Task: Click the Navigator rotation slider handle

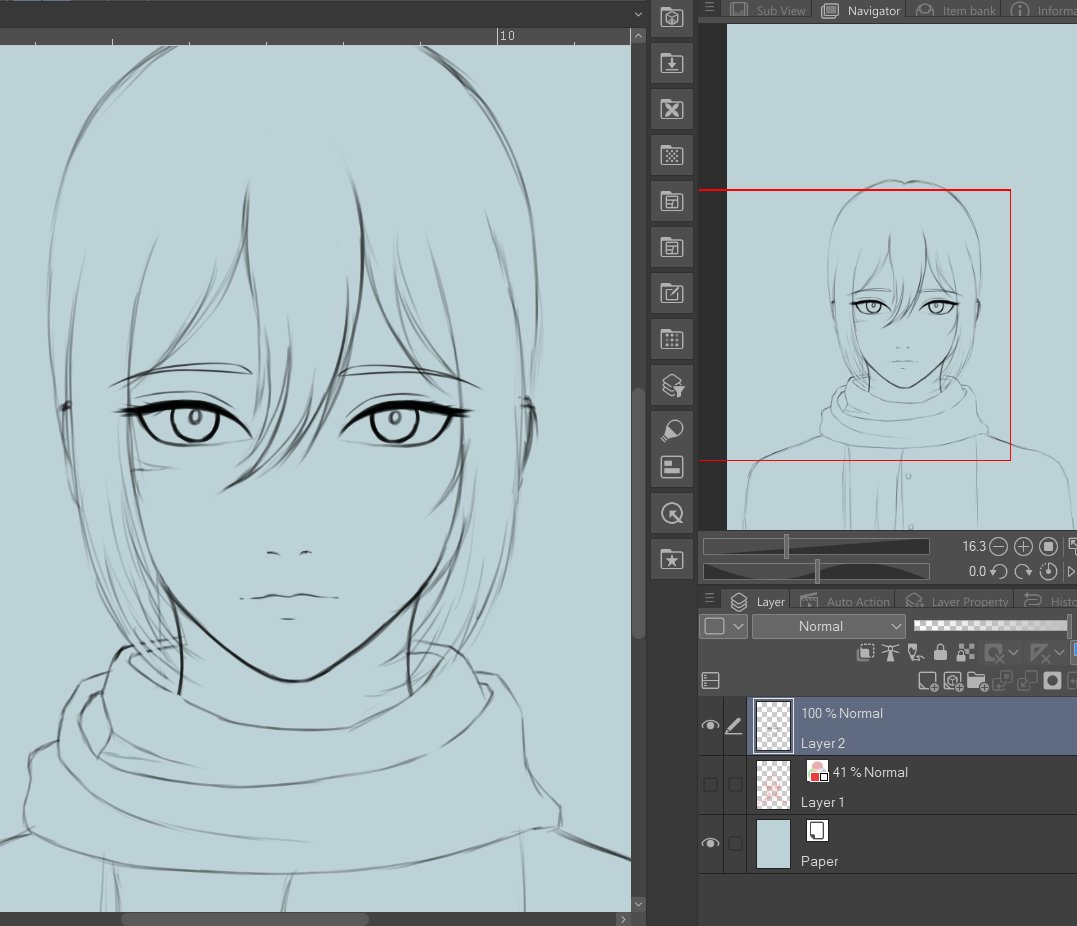Action: (817, 571)
